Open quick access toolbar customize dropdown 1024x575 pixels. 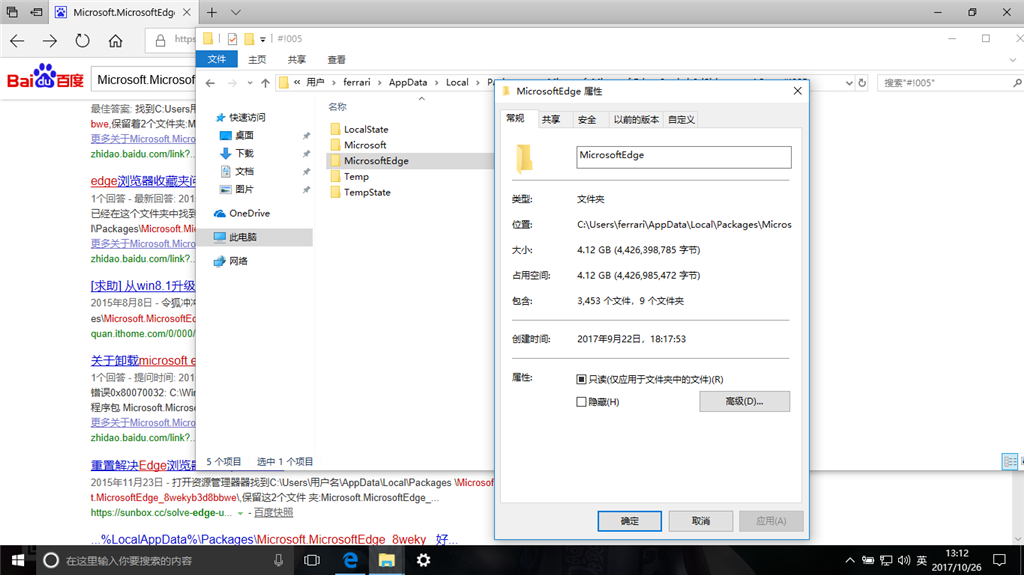coord(263,39)
